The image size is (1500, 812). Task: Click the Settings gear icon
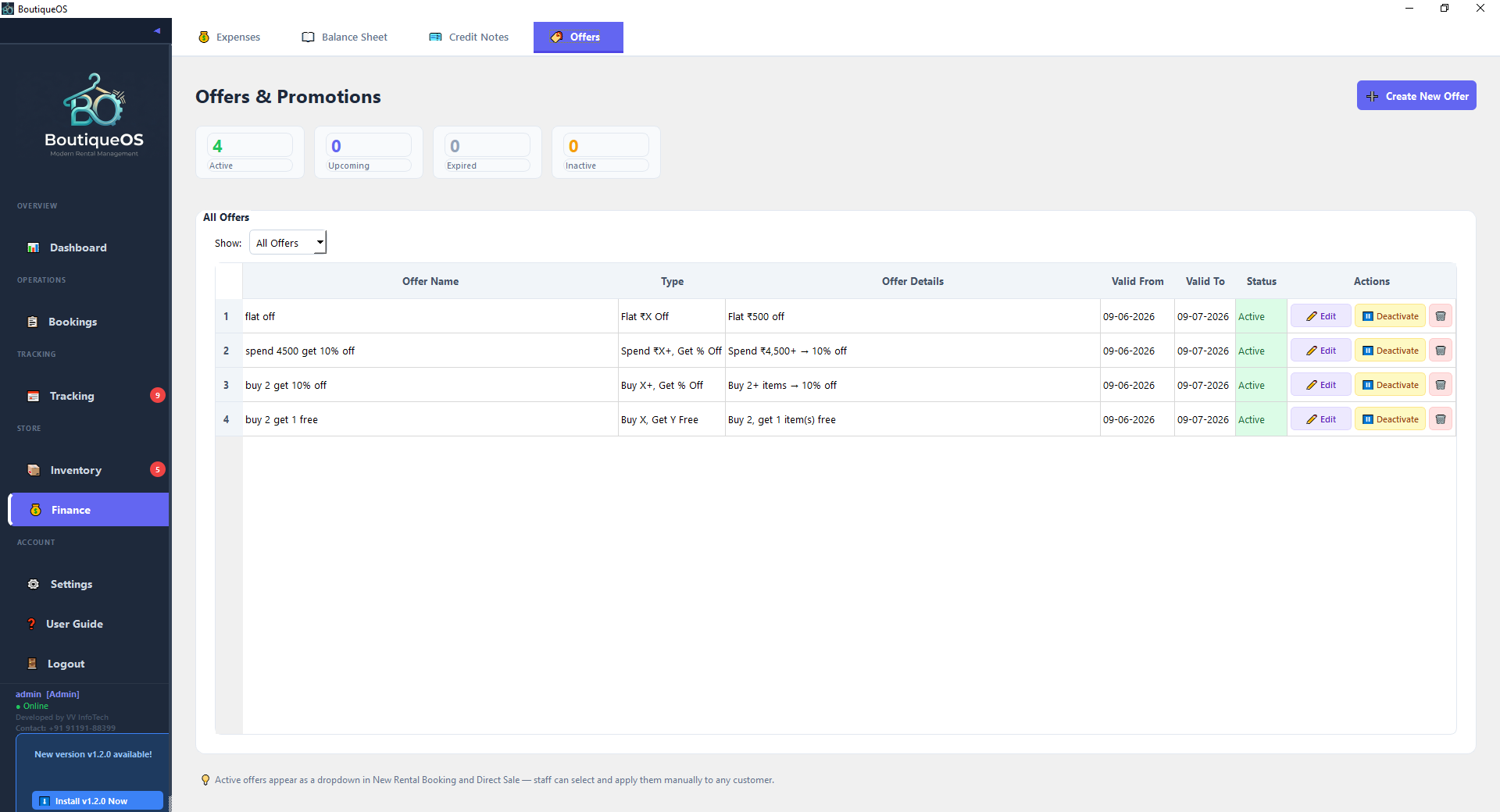33,584
